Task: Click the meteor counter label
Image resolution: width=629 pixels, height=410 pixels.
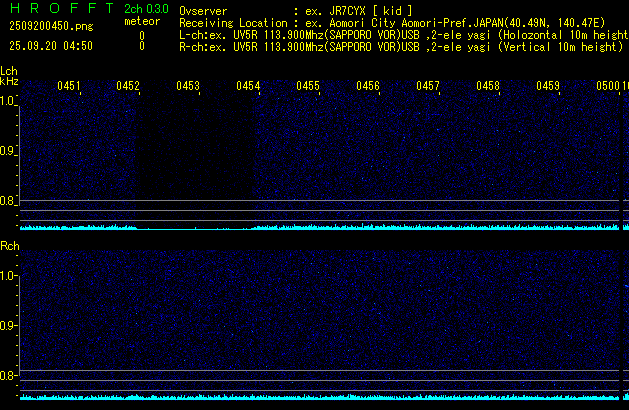Action: tap(142, 21)
